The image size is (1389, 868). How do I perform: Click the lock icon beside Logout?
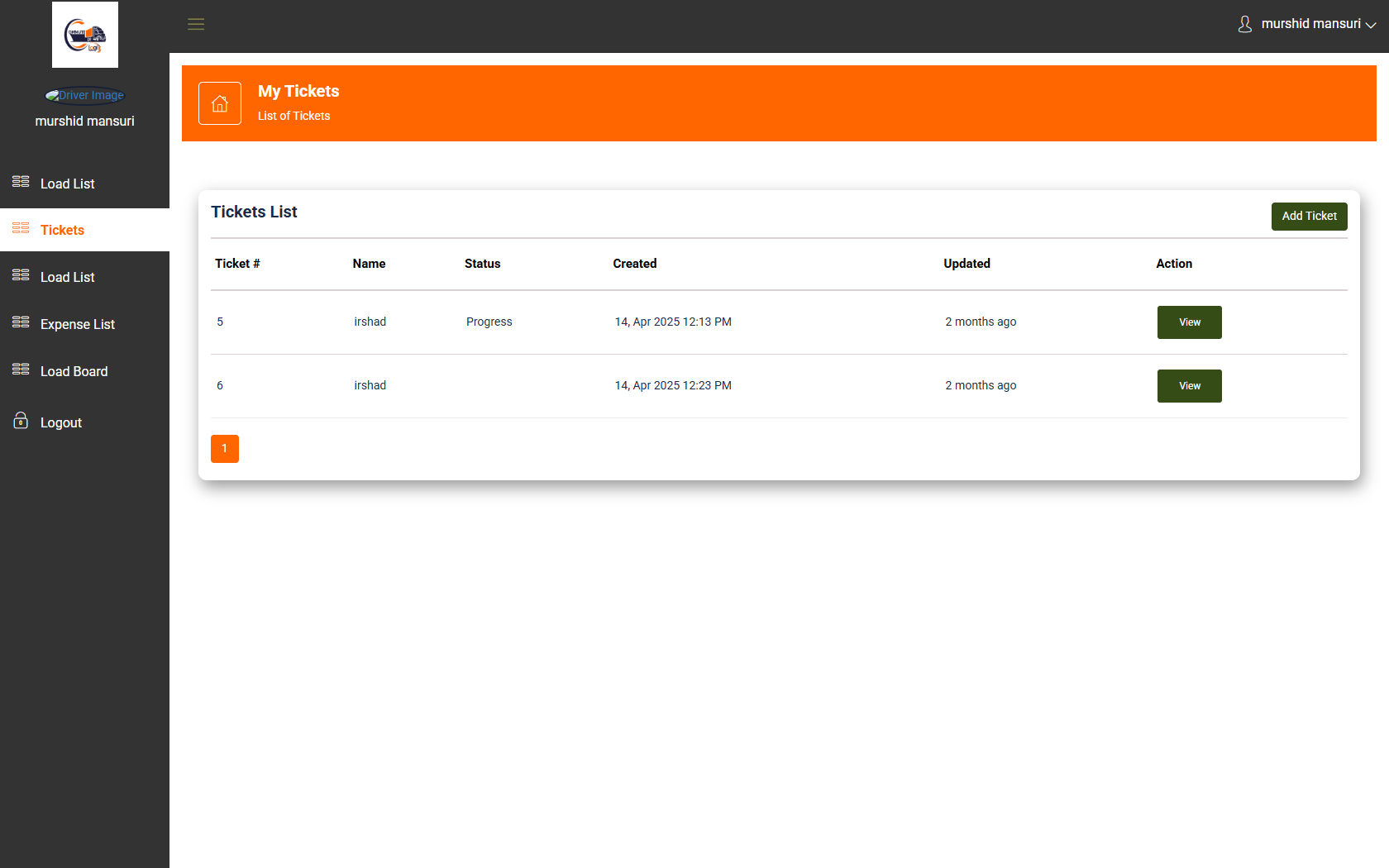click(21, 421)
